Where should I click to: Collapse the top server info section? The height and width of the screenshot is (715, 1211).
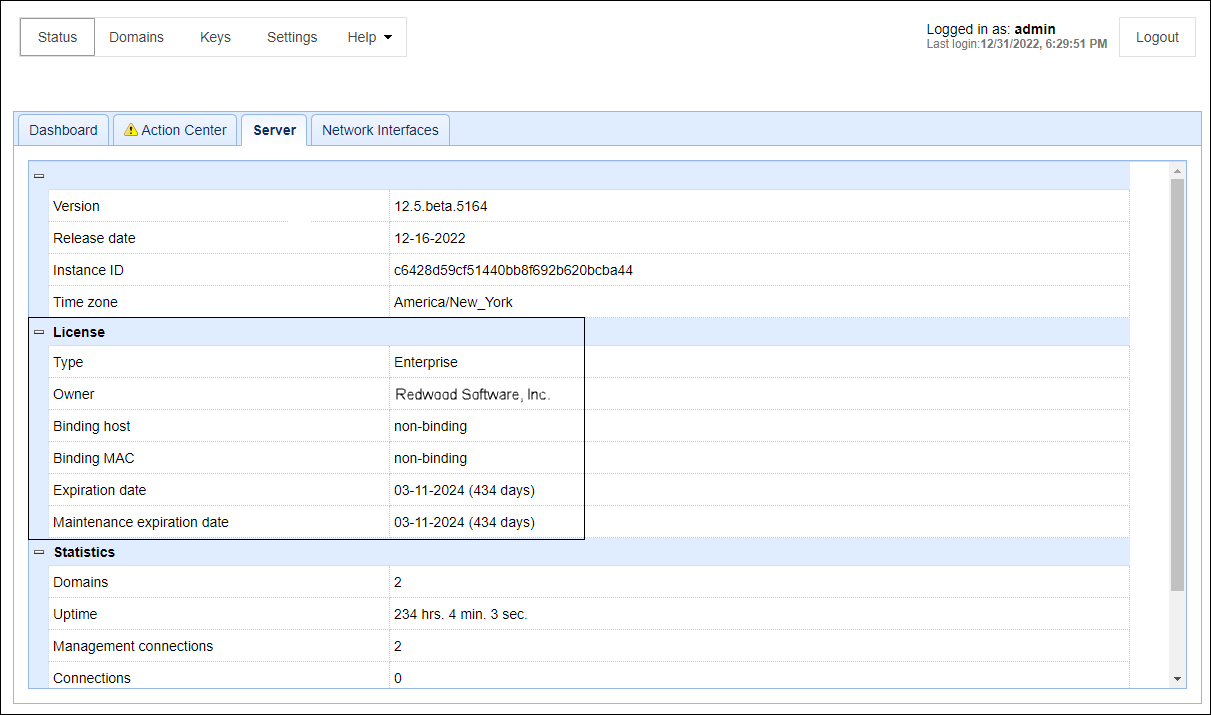pos(39,176)
